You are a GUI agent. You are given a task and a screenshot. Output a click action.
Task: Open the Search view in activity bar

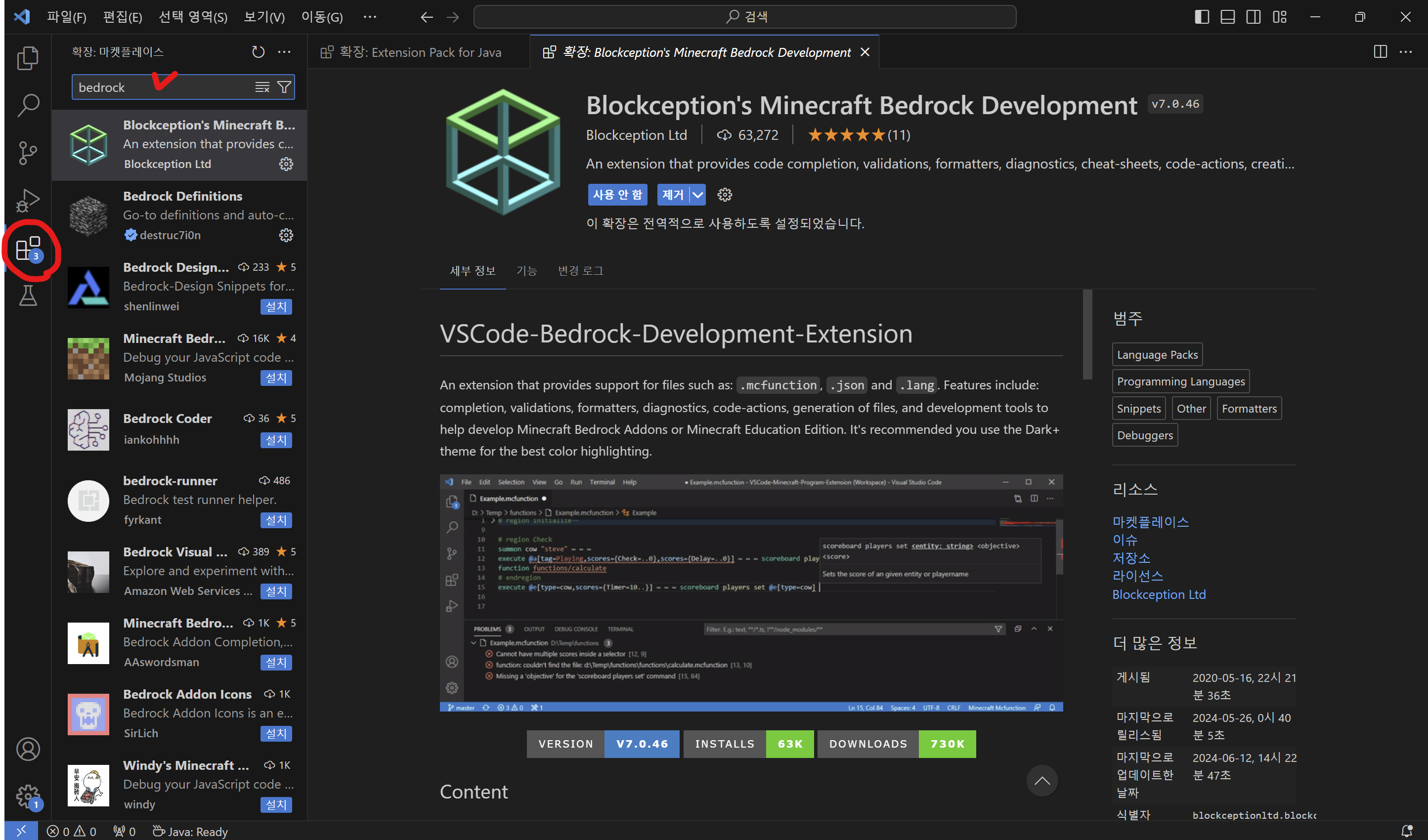point(28,105)
